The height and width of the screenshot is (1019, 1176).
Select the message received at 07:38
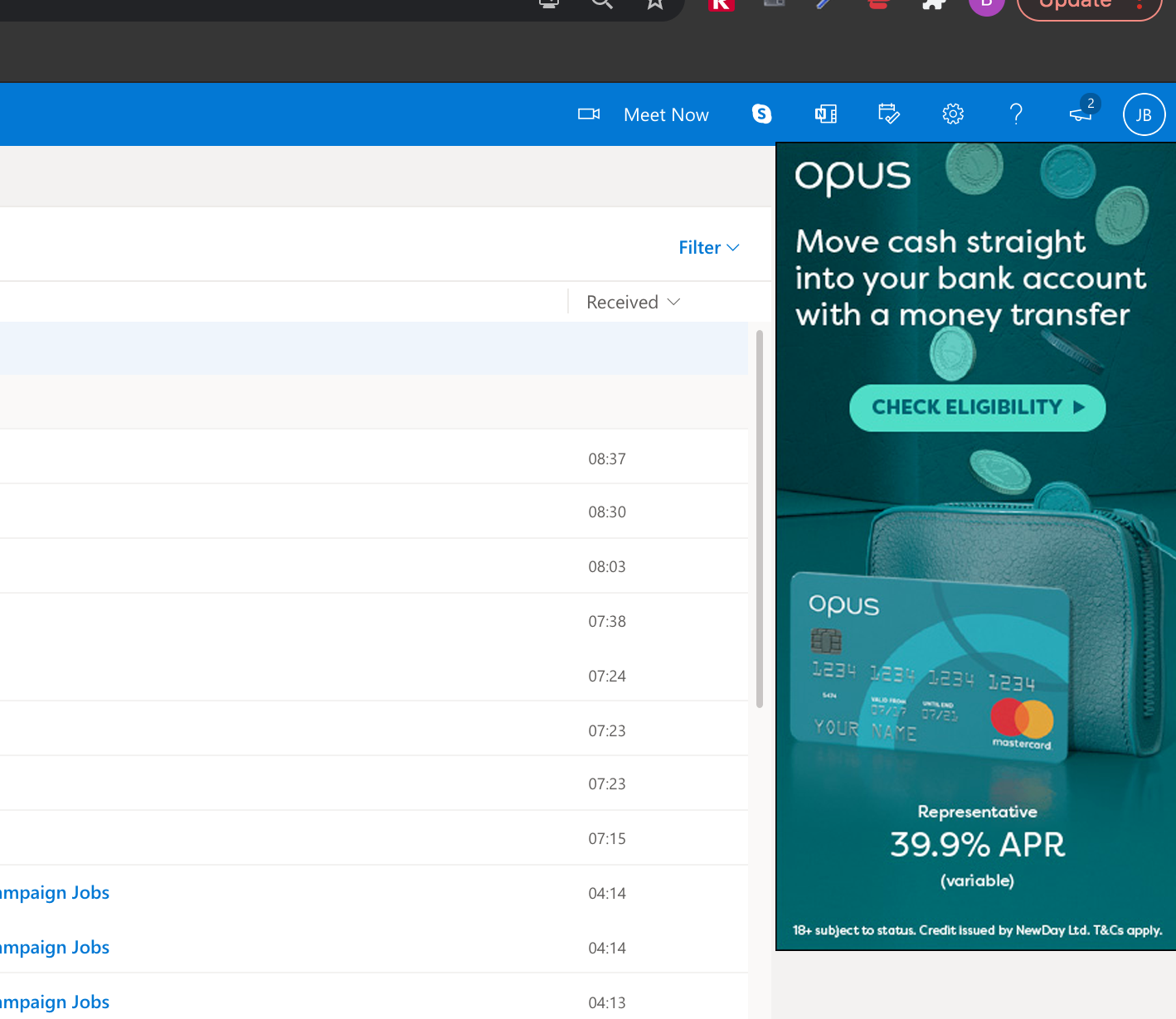(x=374, y=620)
